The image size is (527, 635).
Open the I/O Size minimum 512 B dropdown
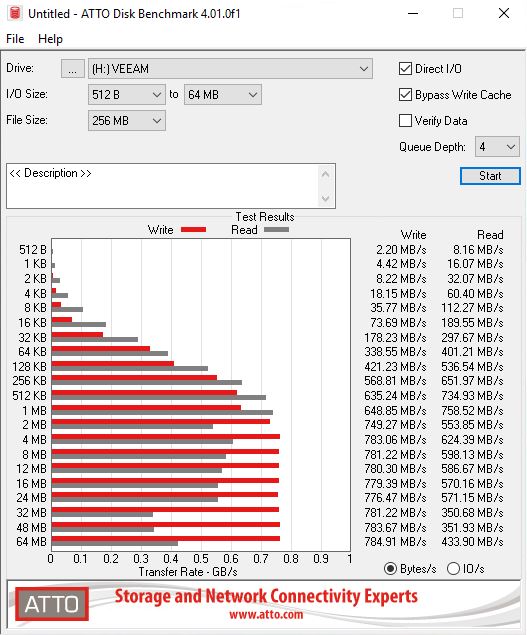(x=126, y=95)
